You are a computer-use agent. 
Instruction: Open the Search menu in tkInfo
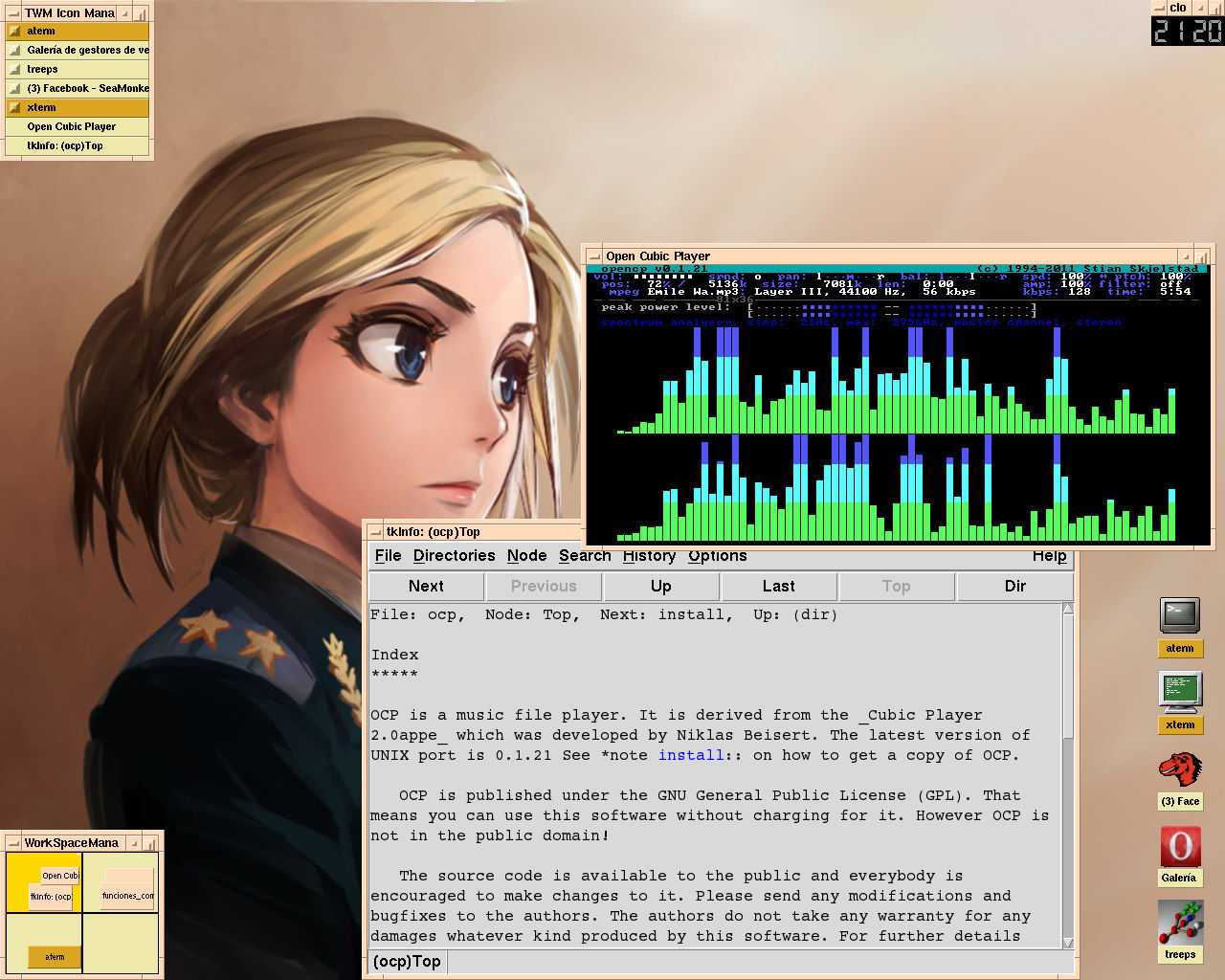point(585,555)
